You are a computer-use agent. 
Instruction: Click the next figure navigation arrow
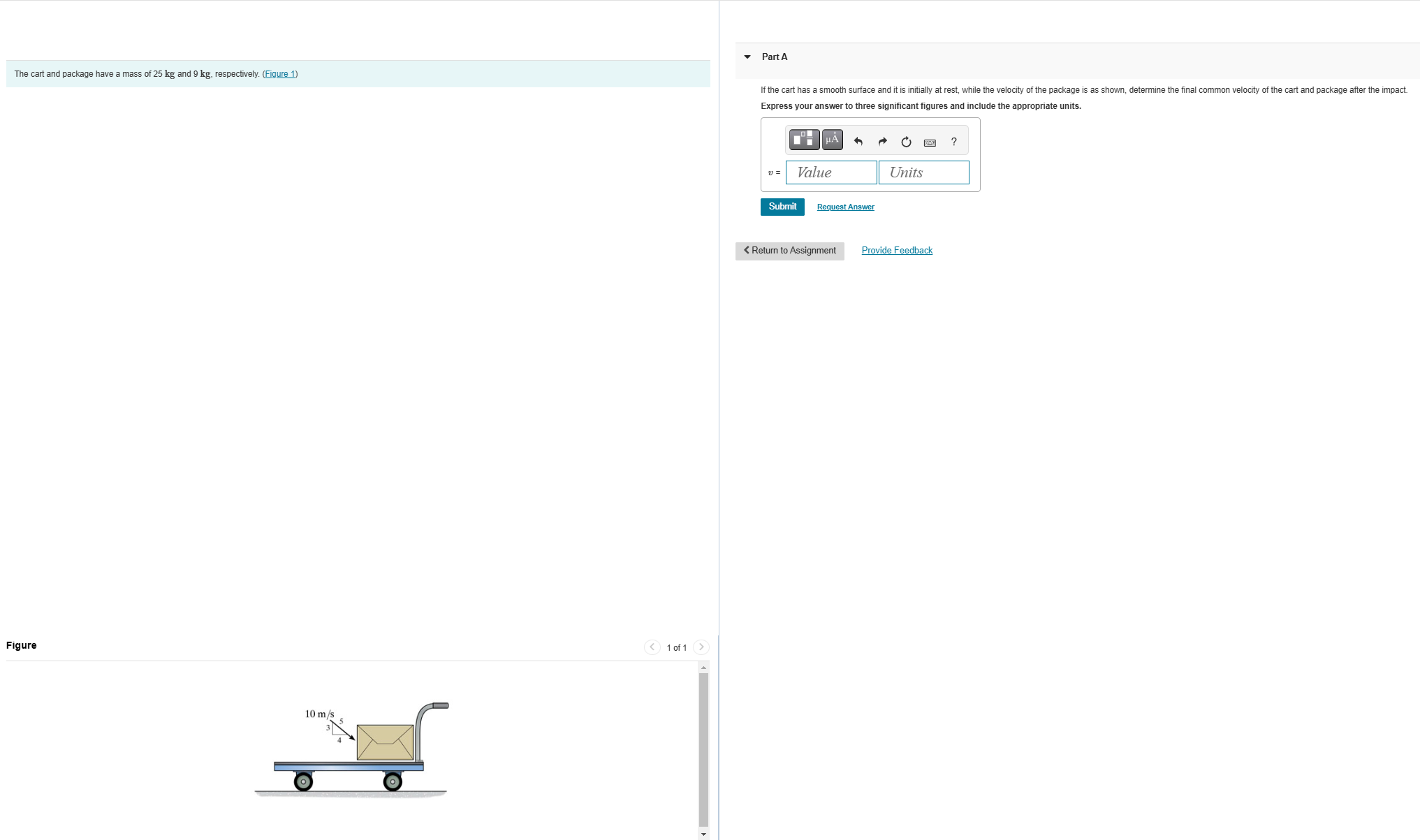pyautogui.click(x=701, y=647)
